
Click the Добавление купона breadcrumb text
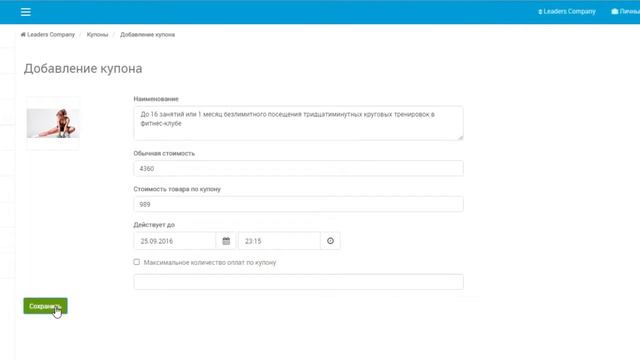(147, 35)
